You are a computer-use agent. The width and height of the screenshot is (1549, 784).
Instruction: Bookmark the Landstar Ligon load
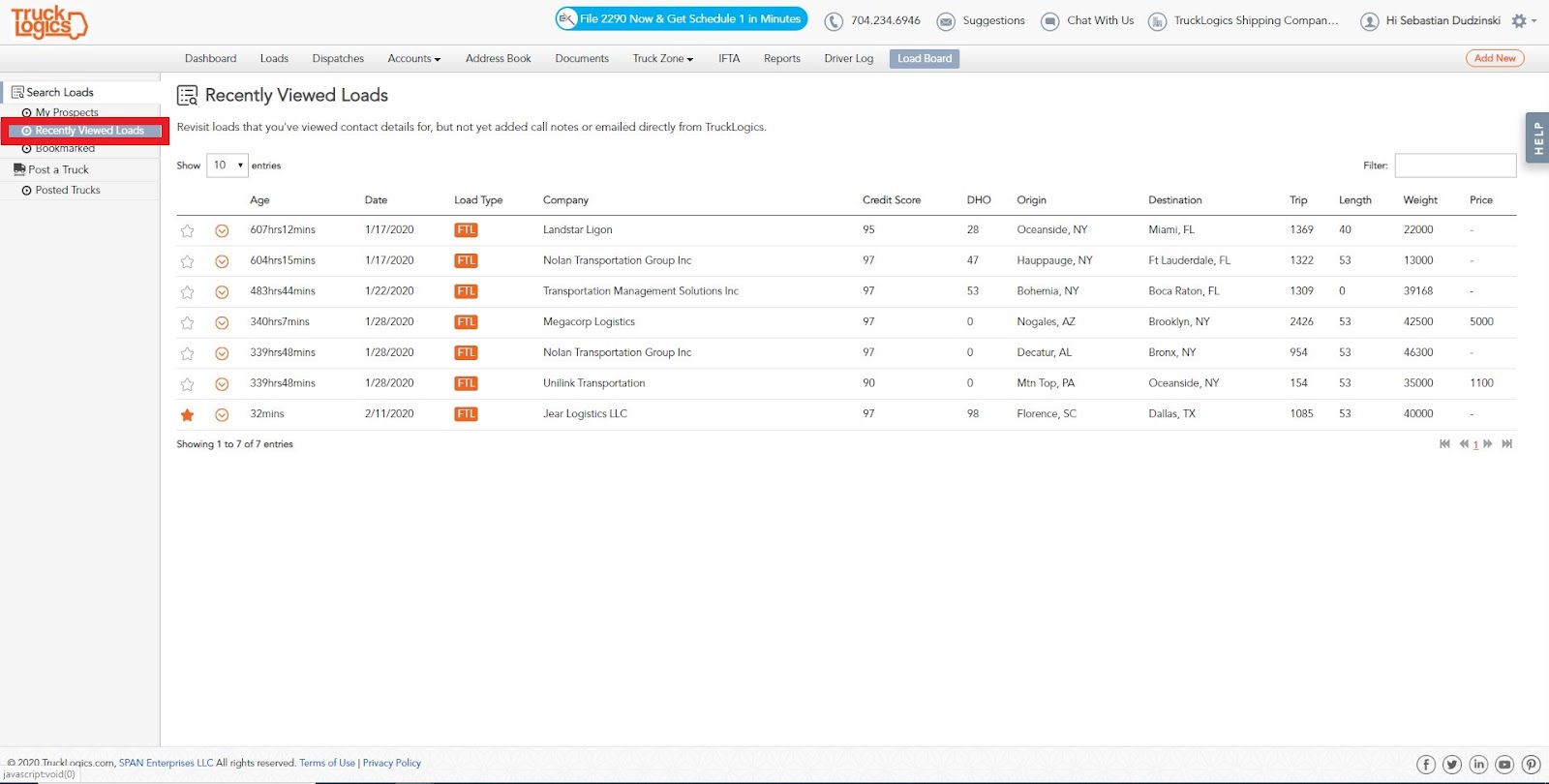click(x=188, y=230)
